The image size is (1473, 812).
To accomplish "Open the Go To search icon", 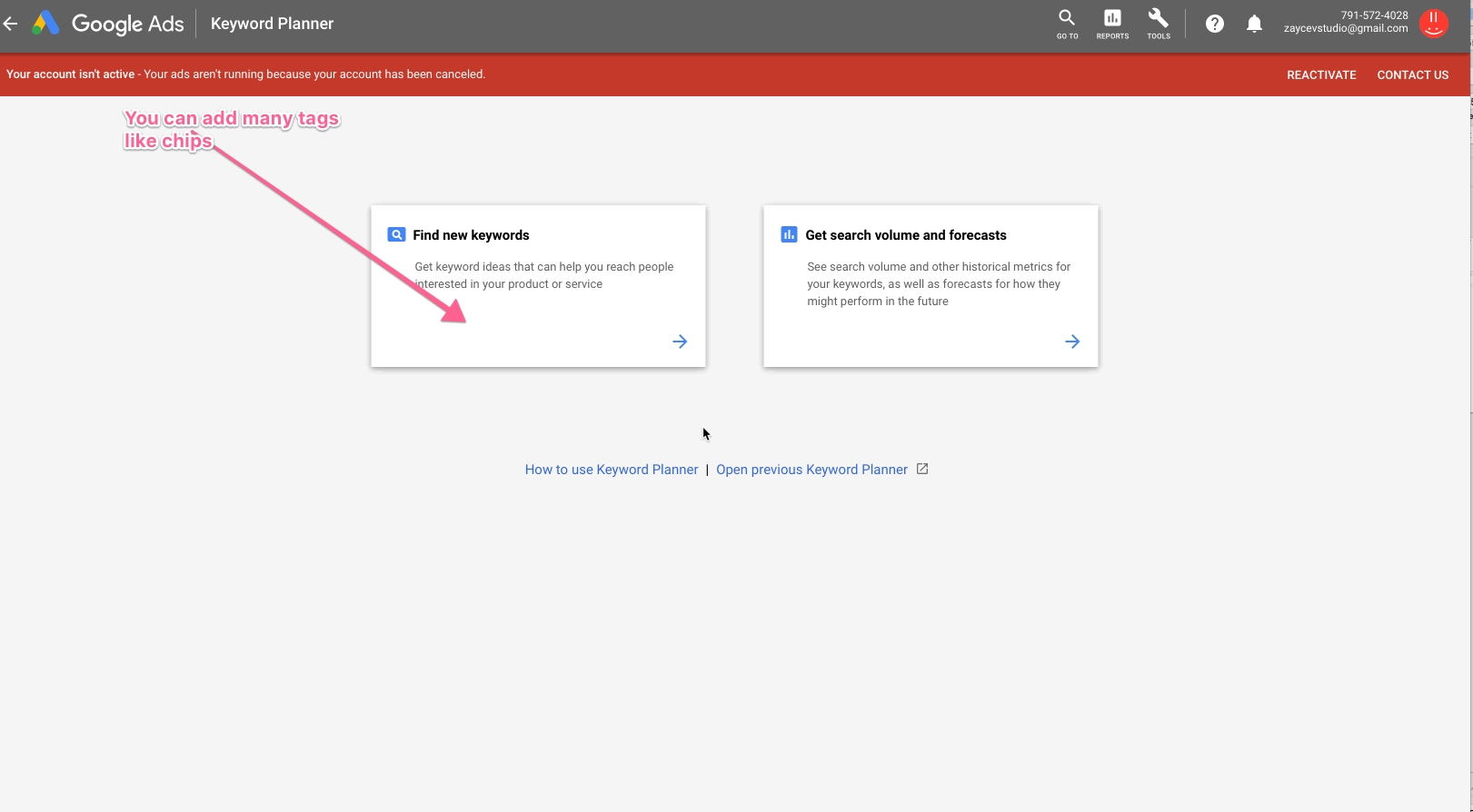I will (x=1067, y=24).
